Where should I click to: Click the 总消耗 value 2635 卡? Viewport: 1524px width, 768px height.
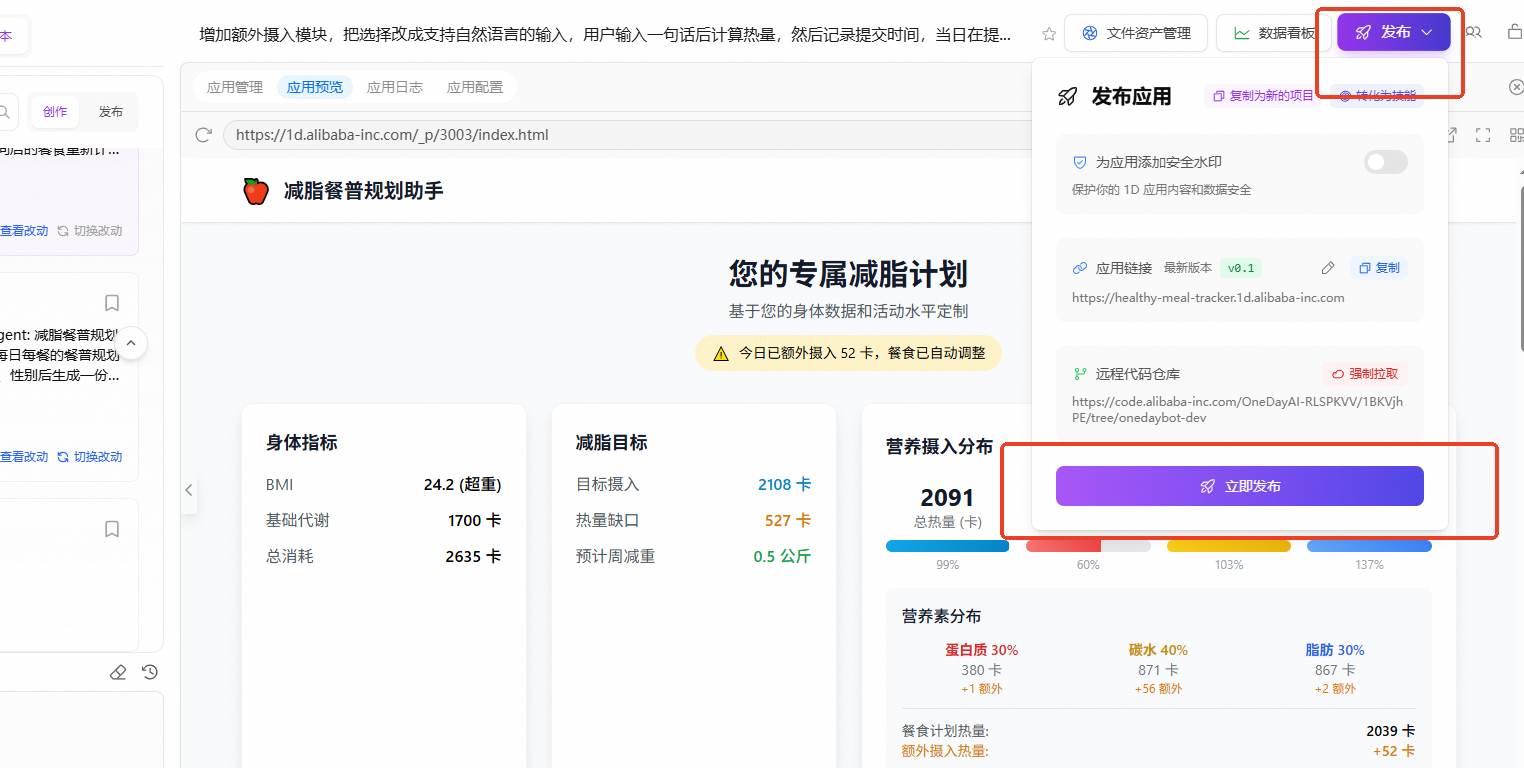click(473, 556)
